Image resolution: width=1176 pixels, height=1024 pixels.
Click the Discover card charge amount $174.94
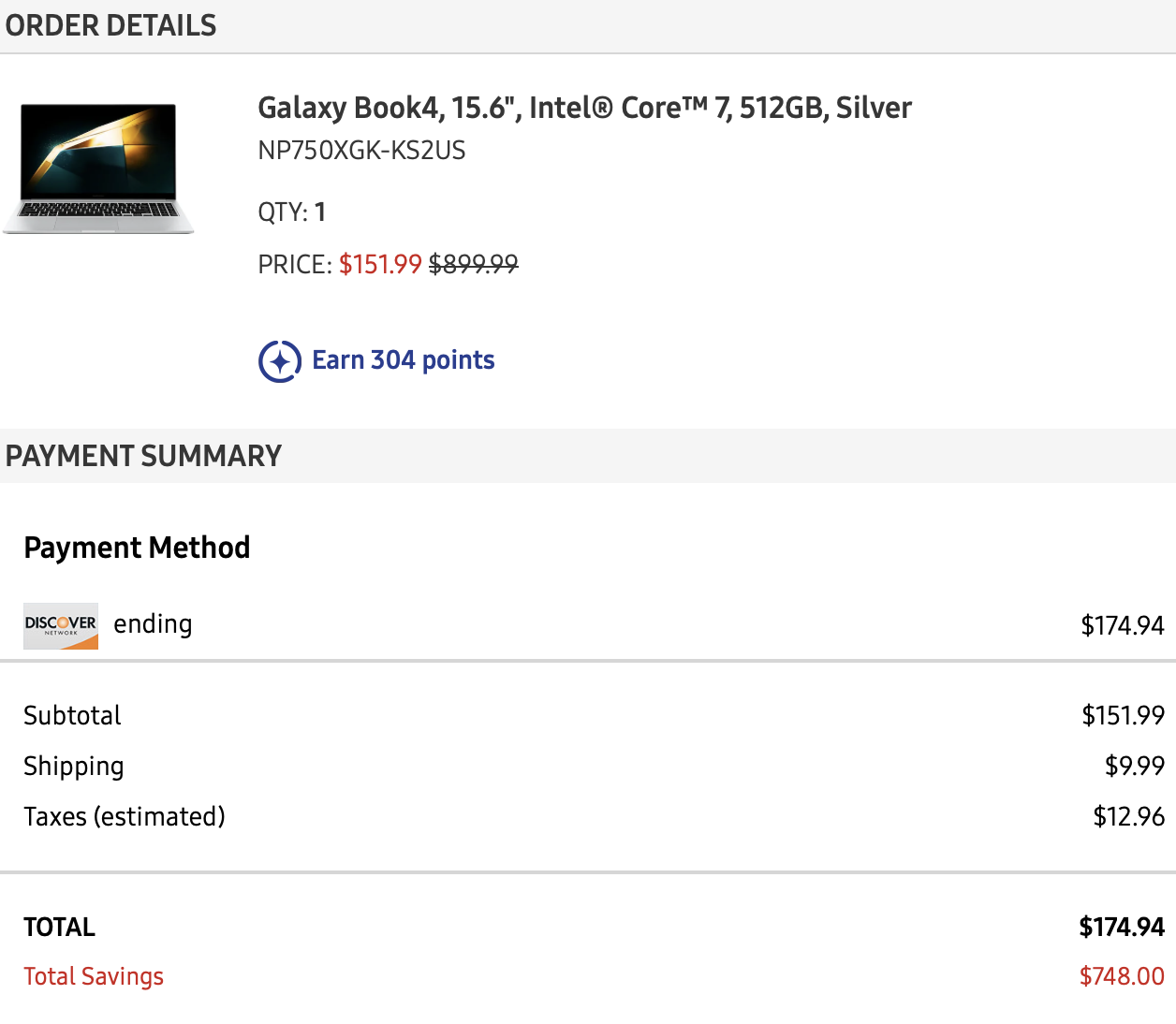(1122, 625)
